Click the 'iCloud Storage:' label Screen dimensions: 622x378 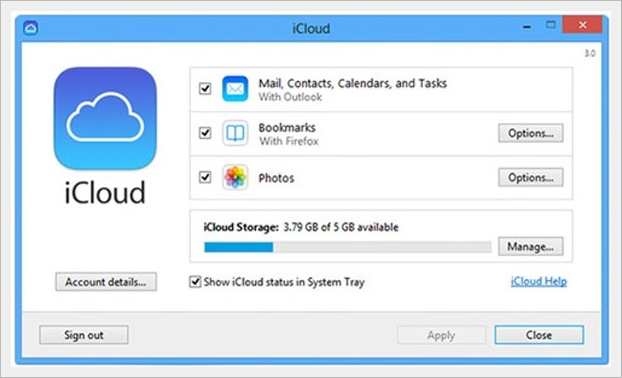tap(241, 227)
